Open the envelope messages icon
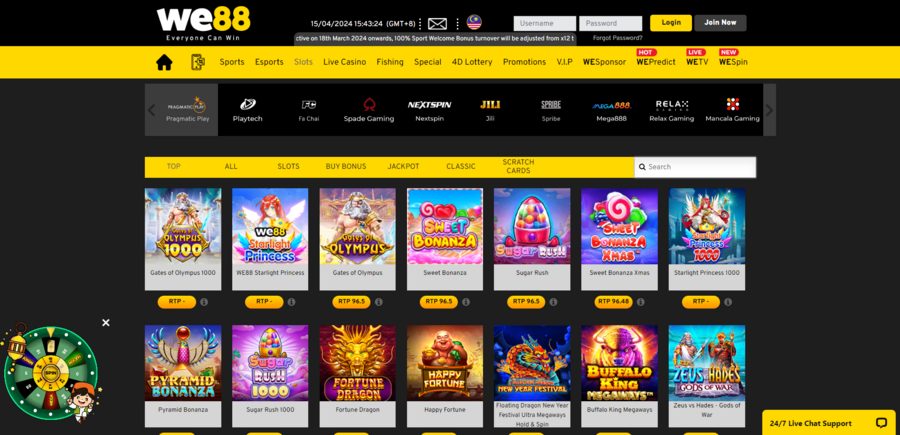 coord(437,24)
